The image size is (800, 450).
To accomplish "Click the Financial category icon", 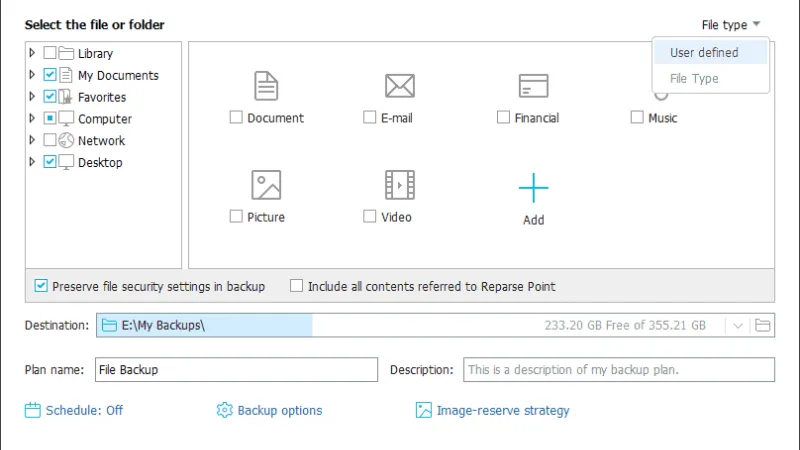I will [533, 86].
